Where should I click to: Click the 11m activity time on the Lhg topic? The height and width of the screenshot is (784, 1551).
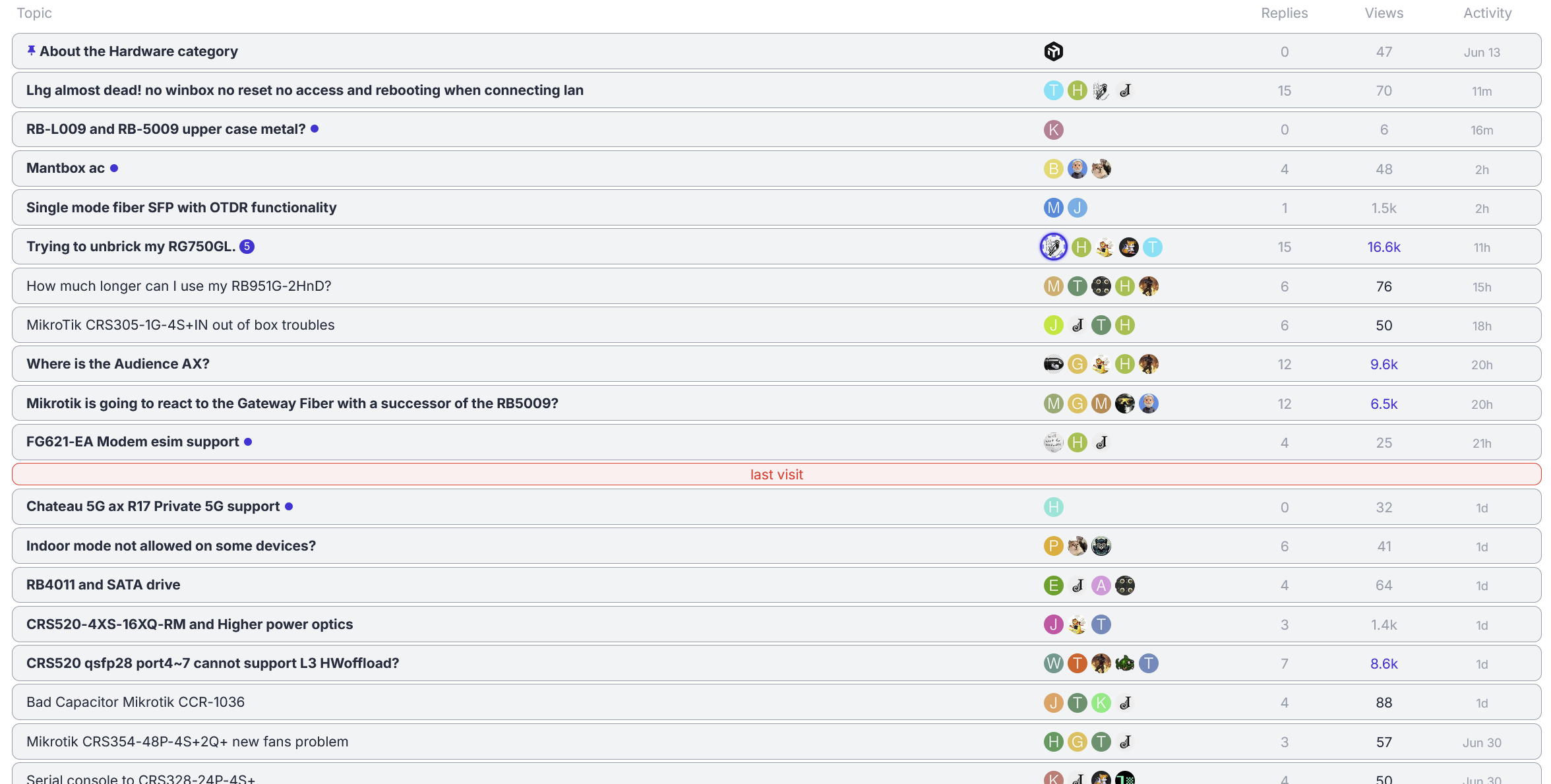tap(1481, 92)
